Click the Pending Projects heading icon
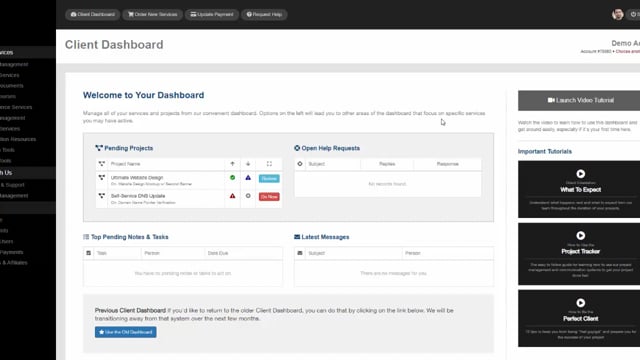This screenshot has height=360, width=640. pos(99,148)
